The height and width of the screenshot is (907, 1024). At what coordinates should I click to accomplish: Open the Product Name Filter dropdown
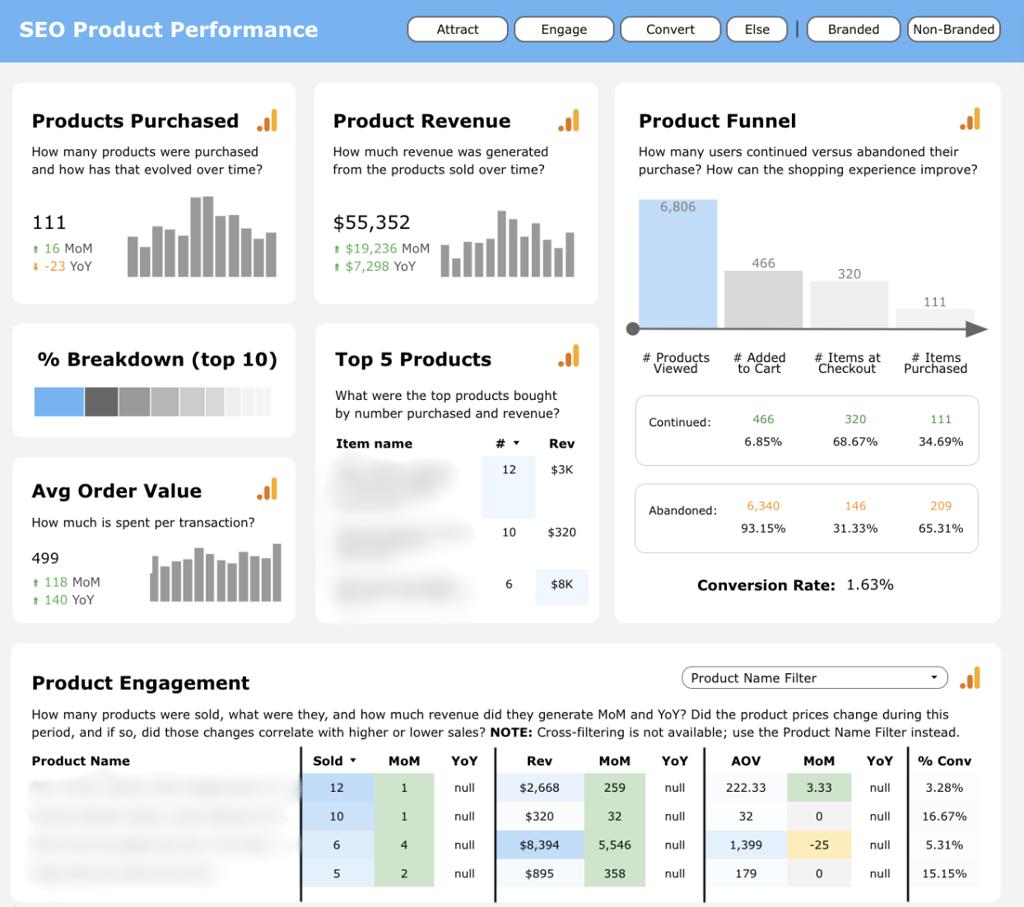814,678
